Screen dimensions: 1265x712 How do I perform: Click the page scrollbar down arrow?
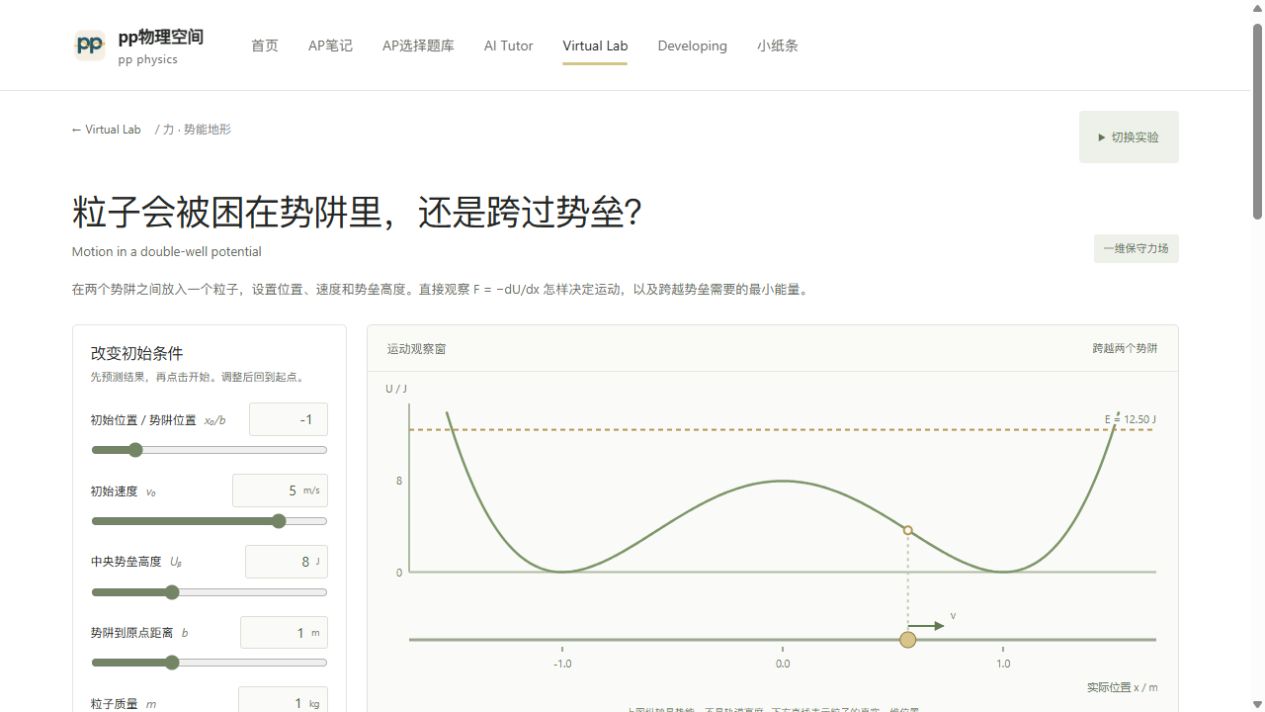[1257, 704]
